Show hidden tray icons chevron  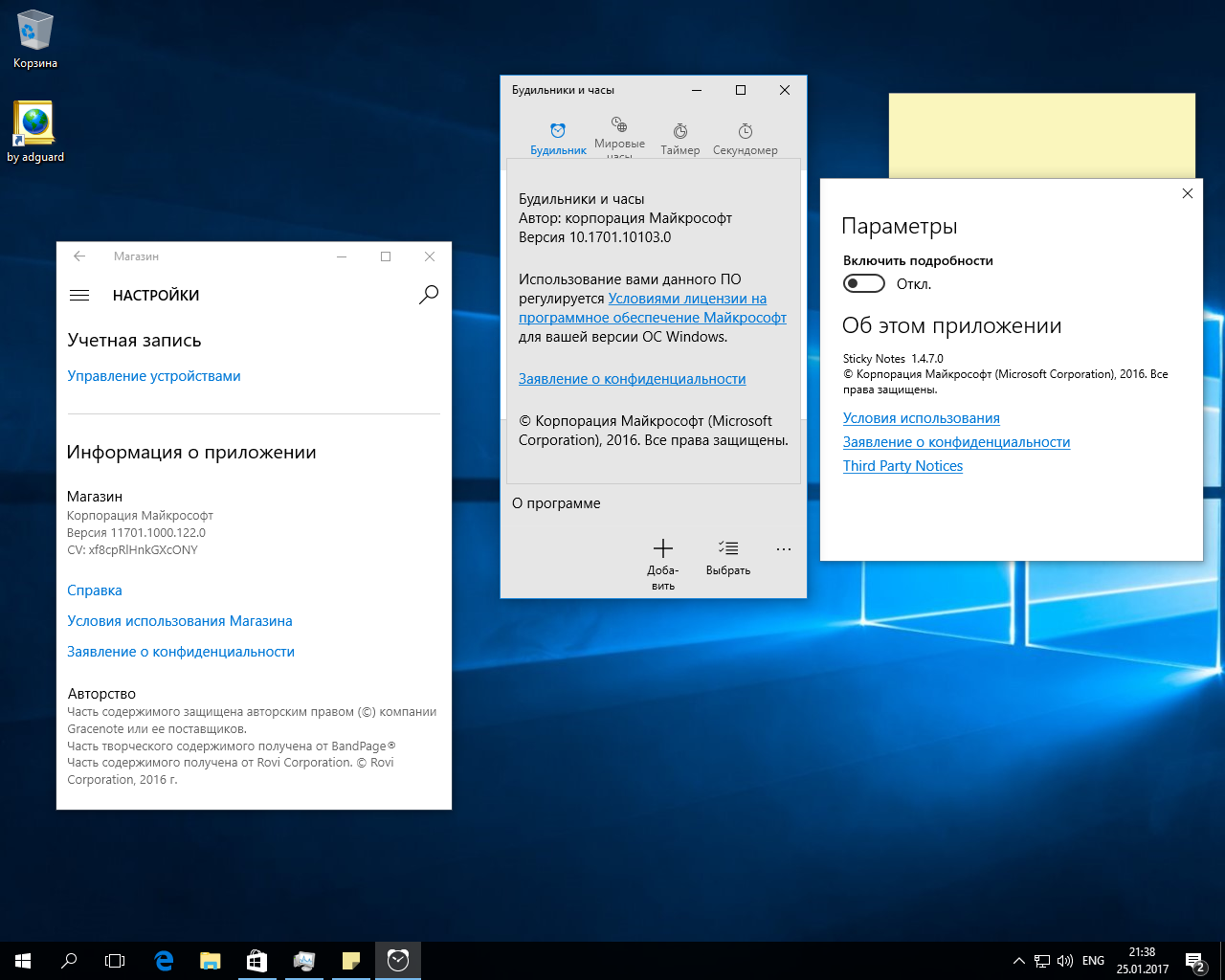click(x=1018, y=961)
